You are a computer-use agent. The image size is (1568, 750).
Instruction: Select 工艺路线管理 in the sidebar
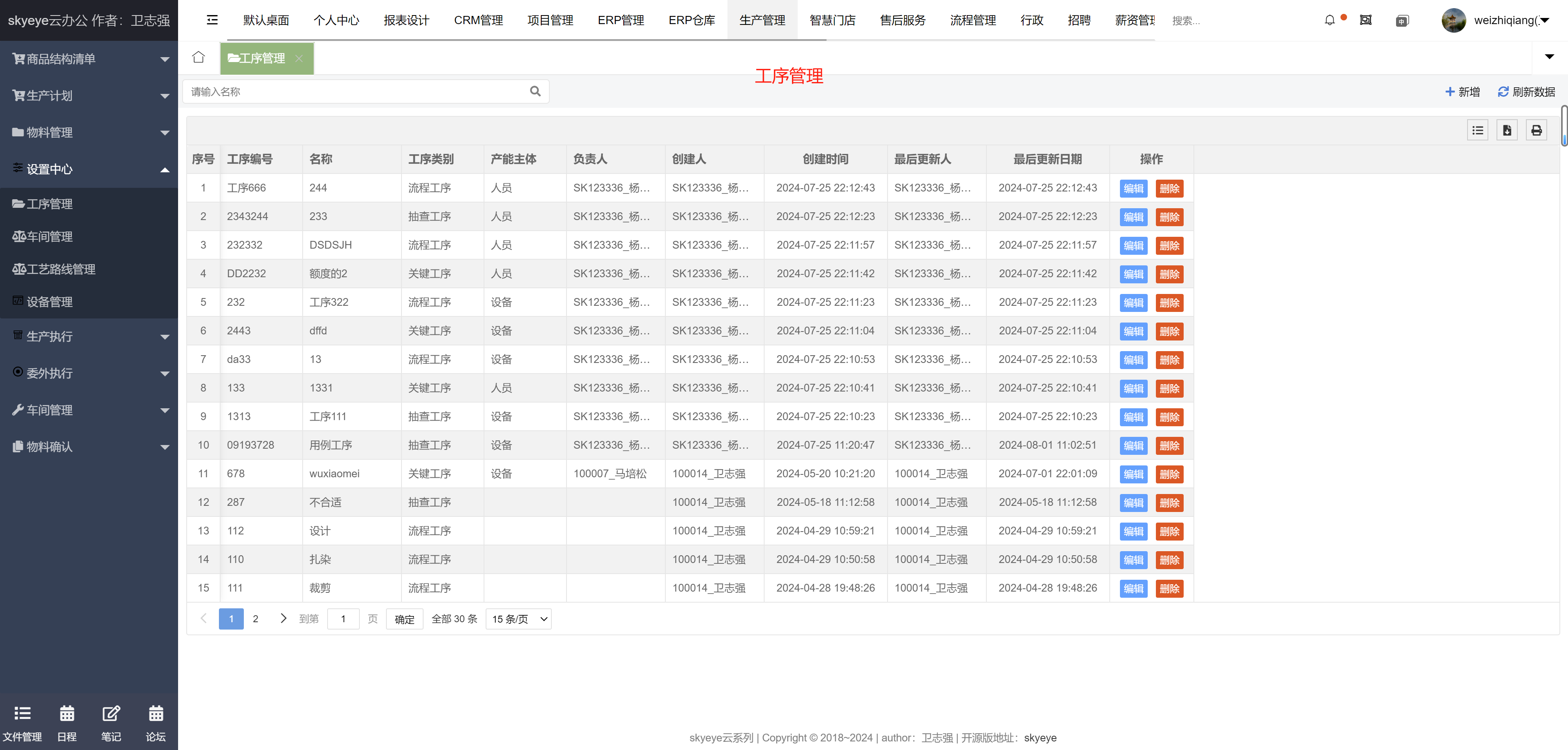click(x=61, y=269)
